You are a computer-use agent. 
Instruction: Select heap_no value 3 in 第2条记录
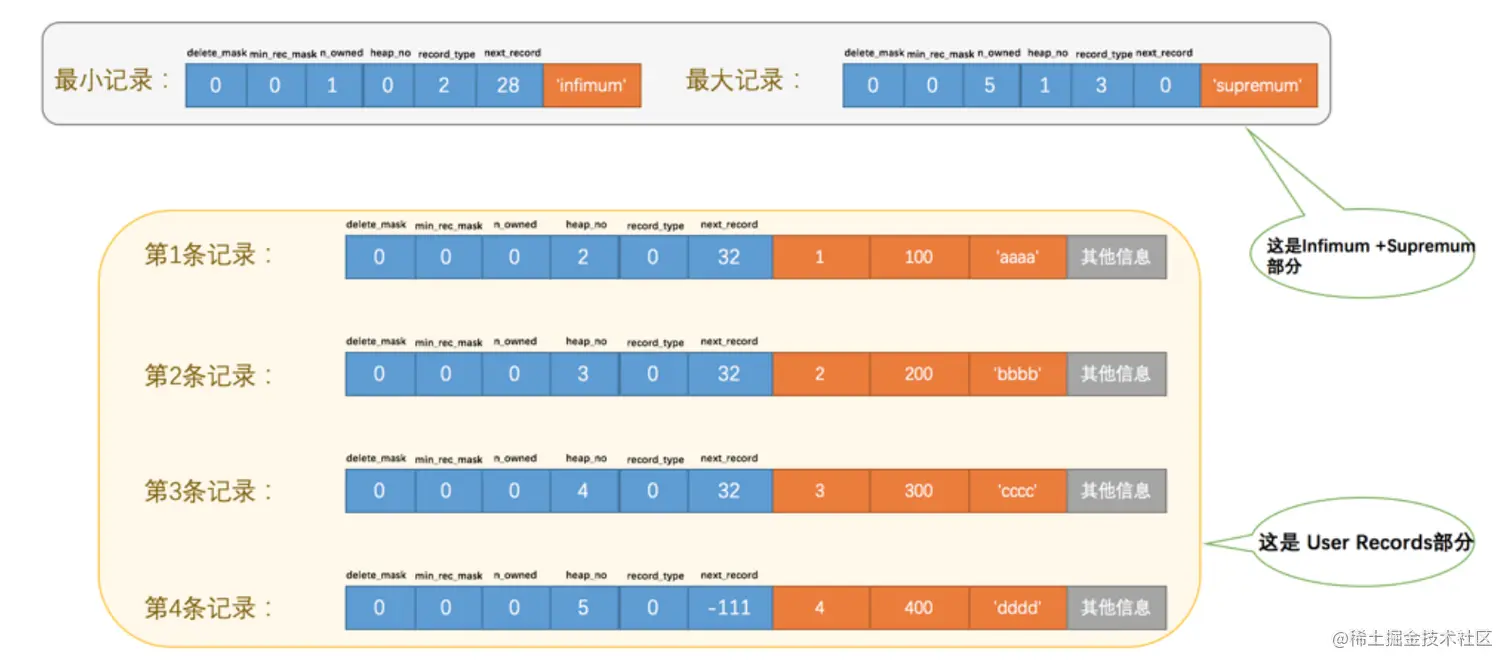point(583,374)
